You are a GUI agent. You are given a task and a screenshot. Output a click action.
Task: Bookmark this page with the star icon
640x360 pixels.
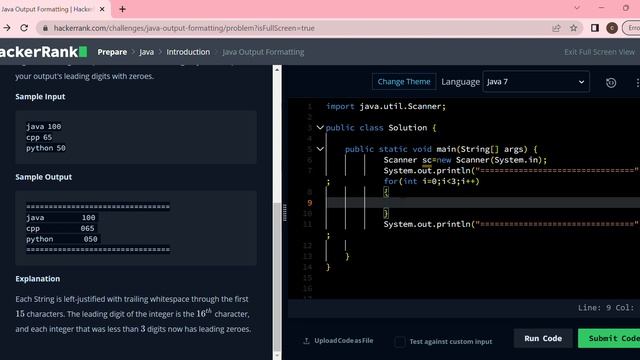(573, 28)
